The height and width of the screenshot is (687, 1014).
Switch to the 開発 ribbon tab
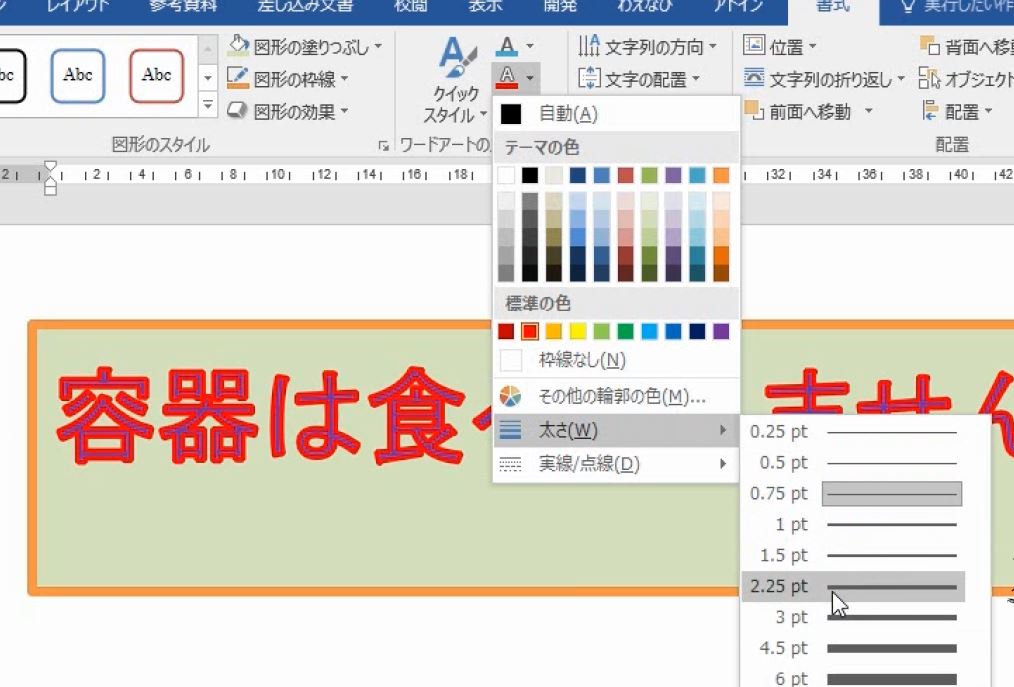pyautogui.click(x=561, y=6)
